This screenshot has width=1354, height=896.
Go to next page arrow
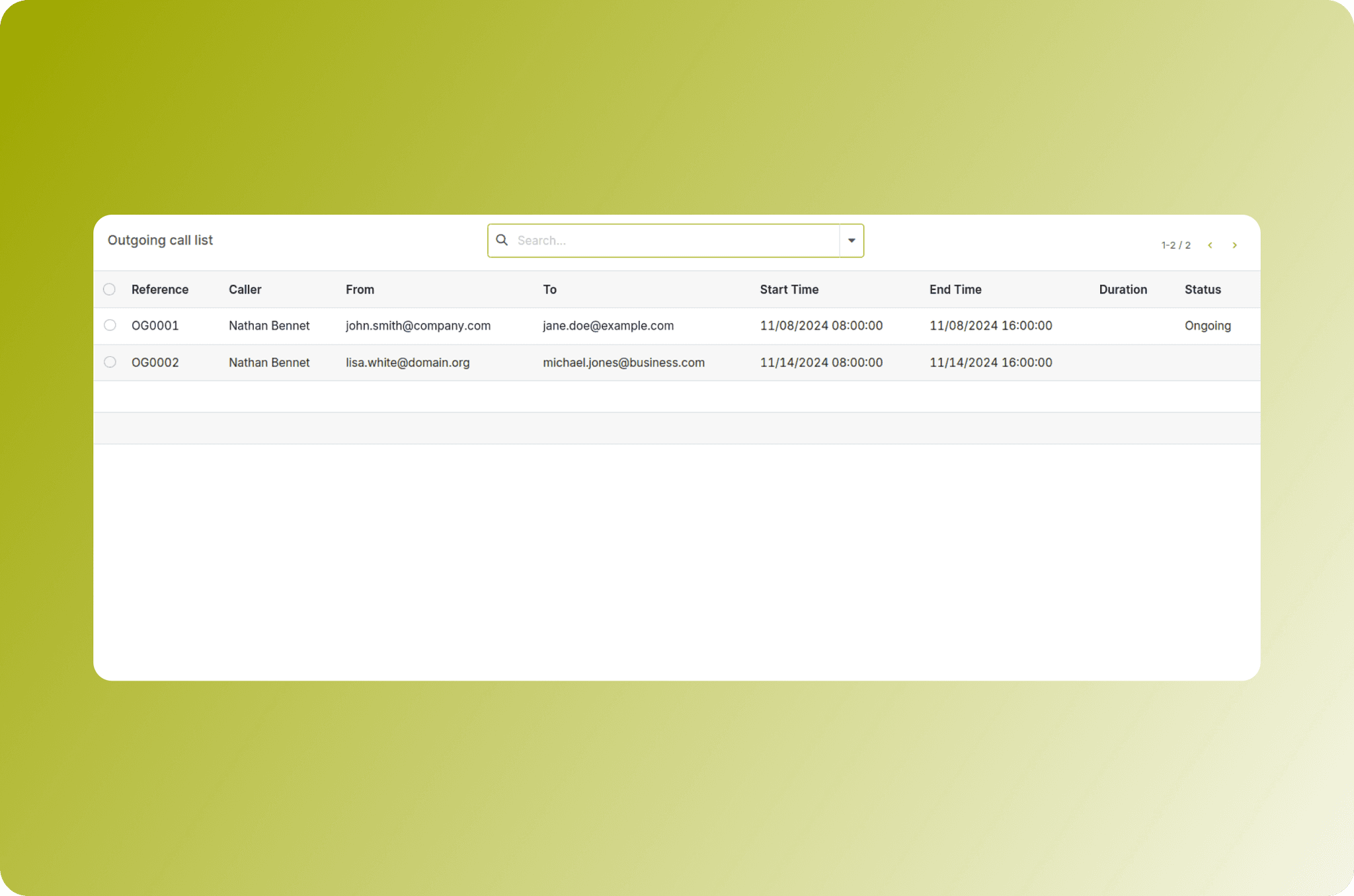point(1234,245)
